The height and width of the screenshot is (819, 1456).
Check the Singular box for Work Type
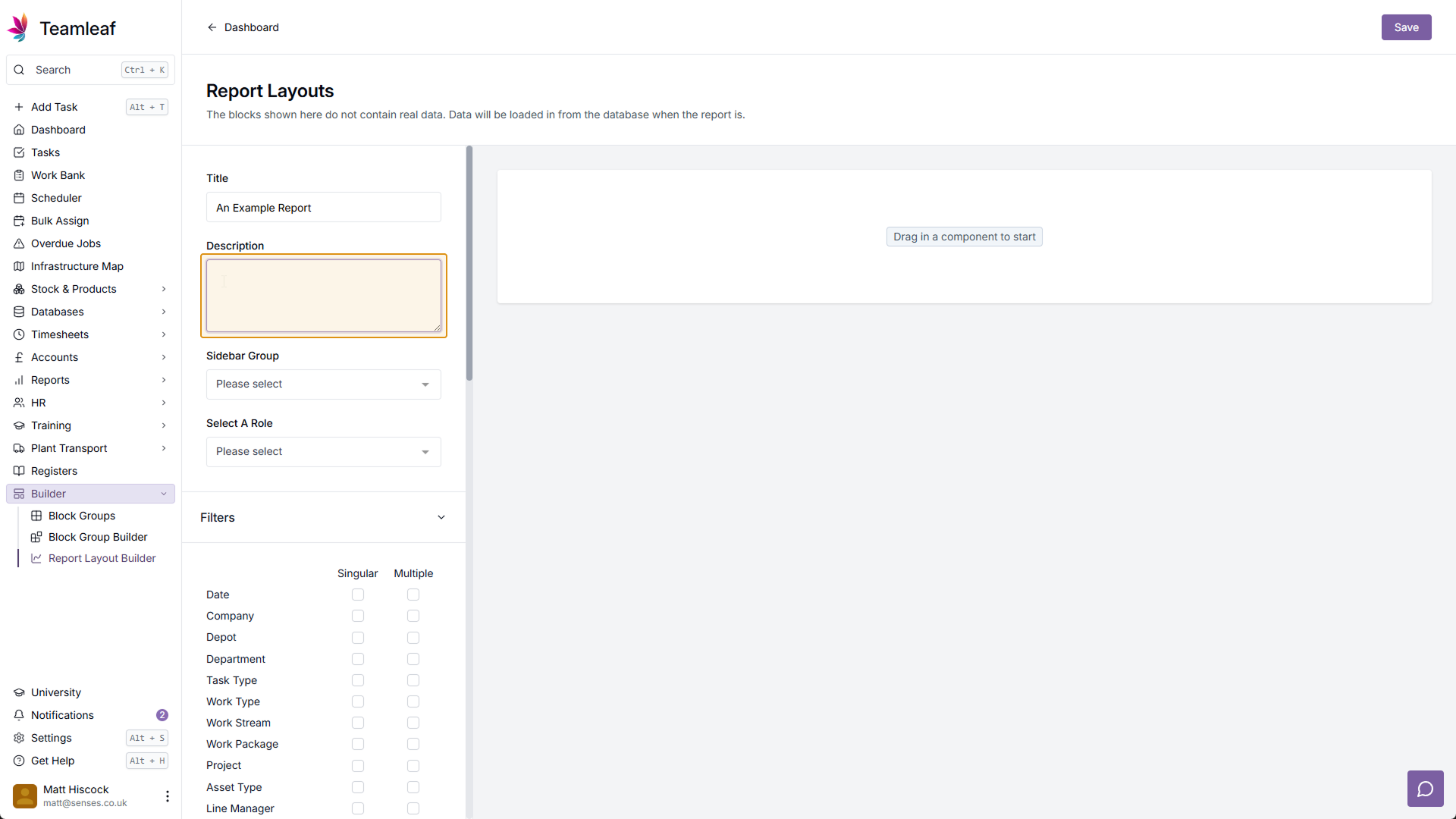pos(358,701)
